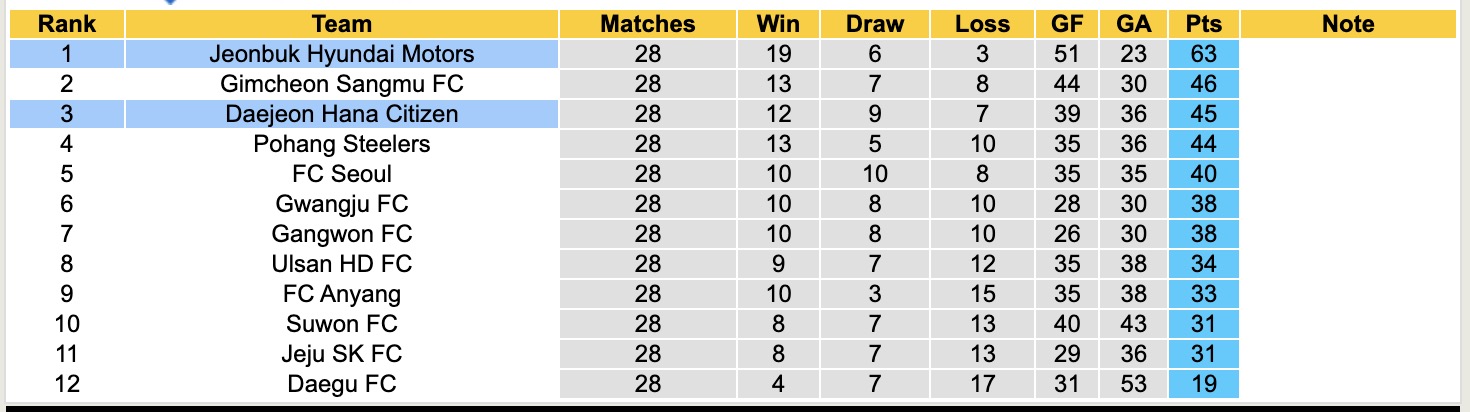Viewport: 1470px width, 412px height.
Task: Click the Matches column header
Action: (647, 24)
